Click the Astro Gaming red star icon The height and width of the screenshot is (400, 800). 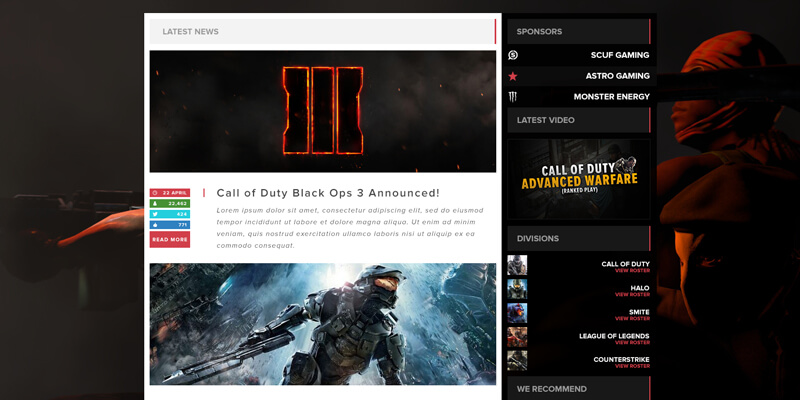[513, 76]
